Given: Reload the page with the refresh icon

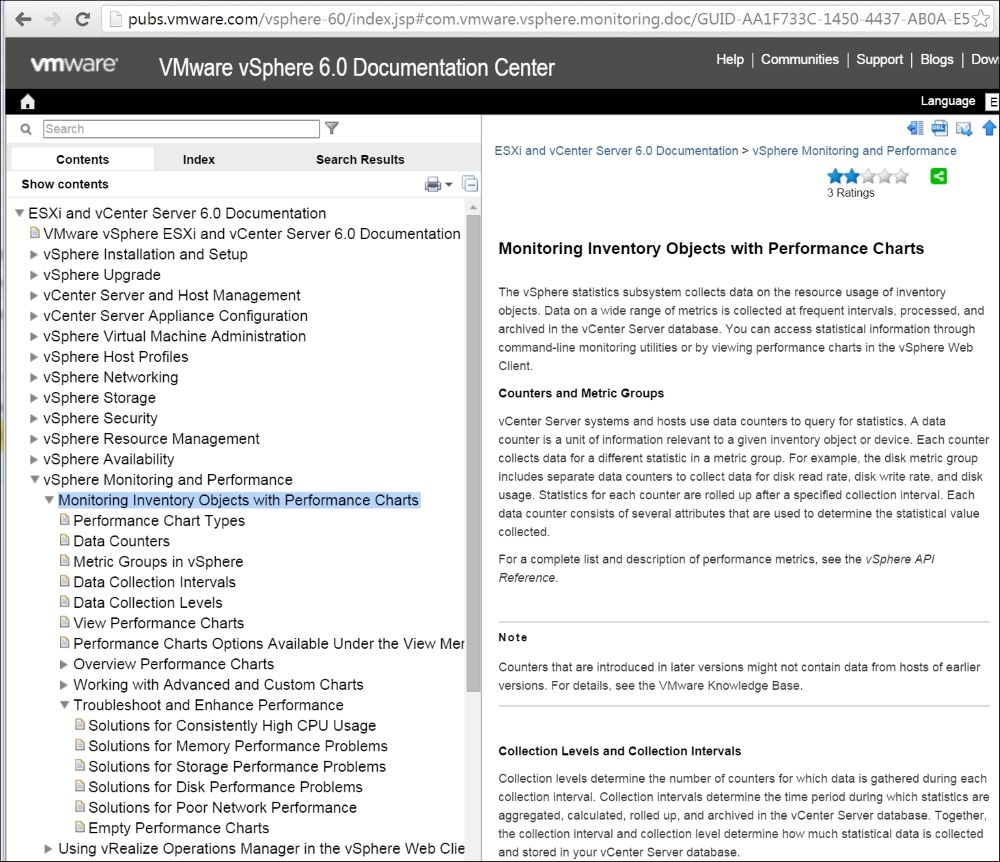Looking at the screenshot, I should click(82, 19).
